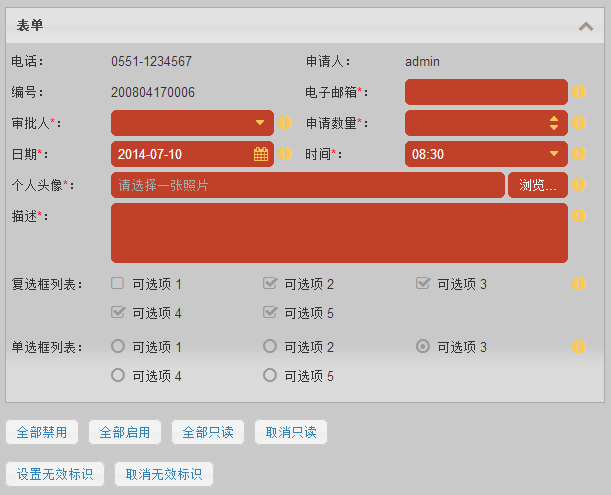Click the 复选框列表 label
The height and width of the screenshot is (495, 611).
pos(47,284)
